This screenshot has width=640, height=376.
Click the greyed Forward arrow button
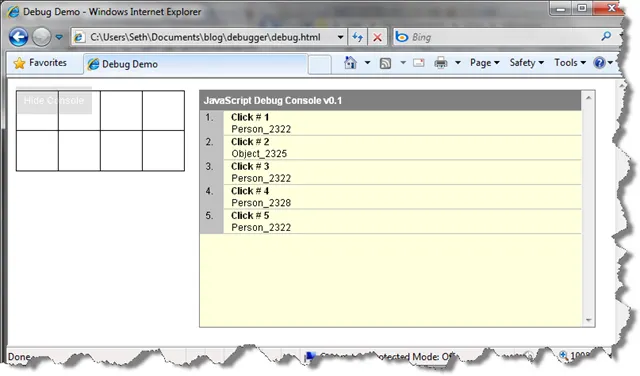(x=41, y=37)
